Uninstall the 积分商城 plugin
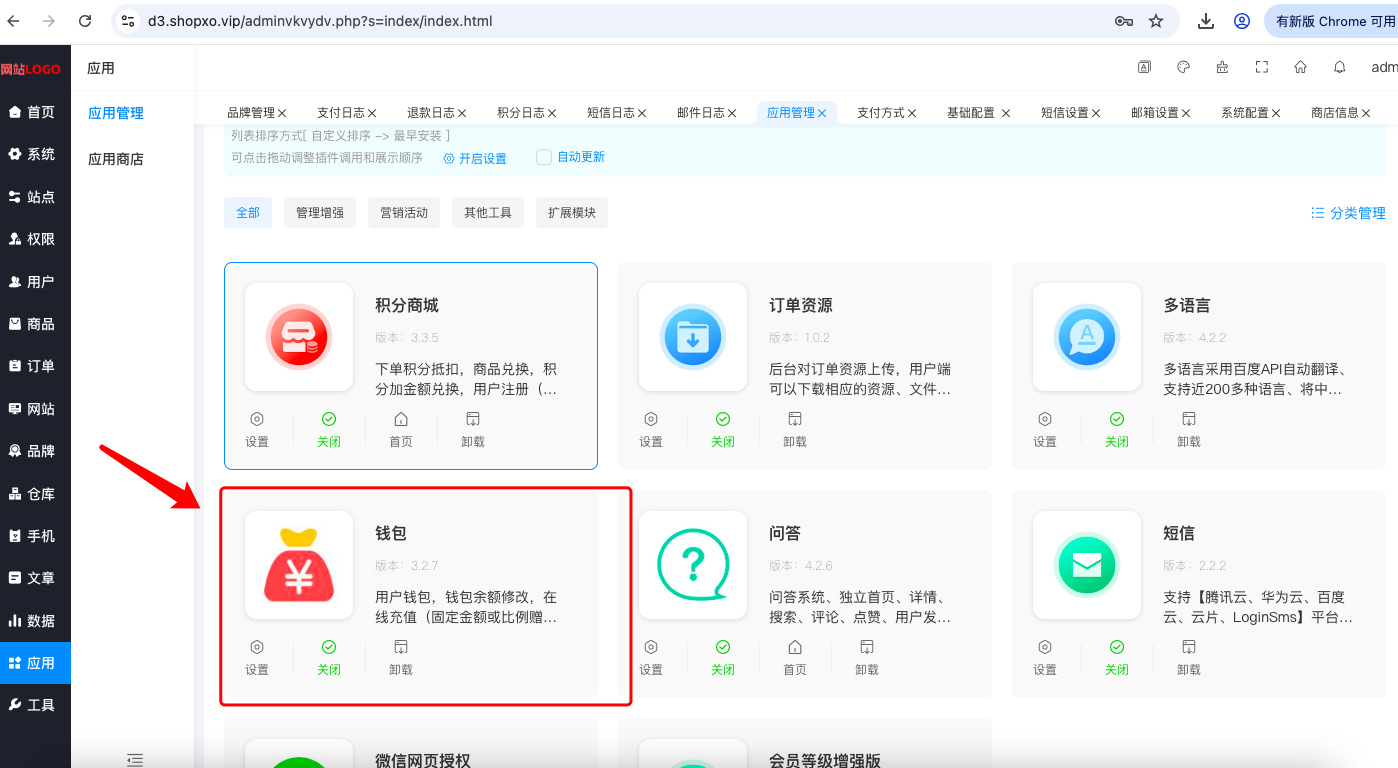 click(x=473, y=429)
